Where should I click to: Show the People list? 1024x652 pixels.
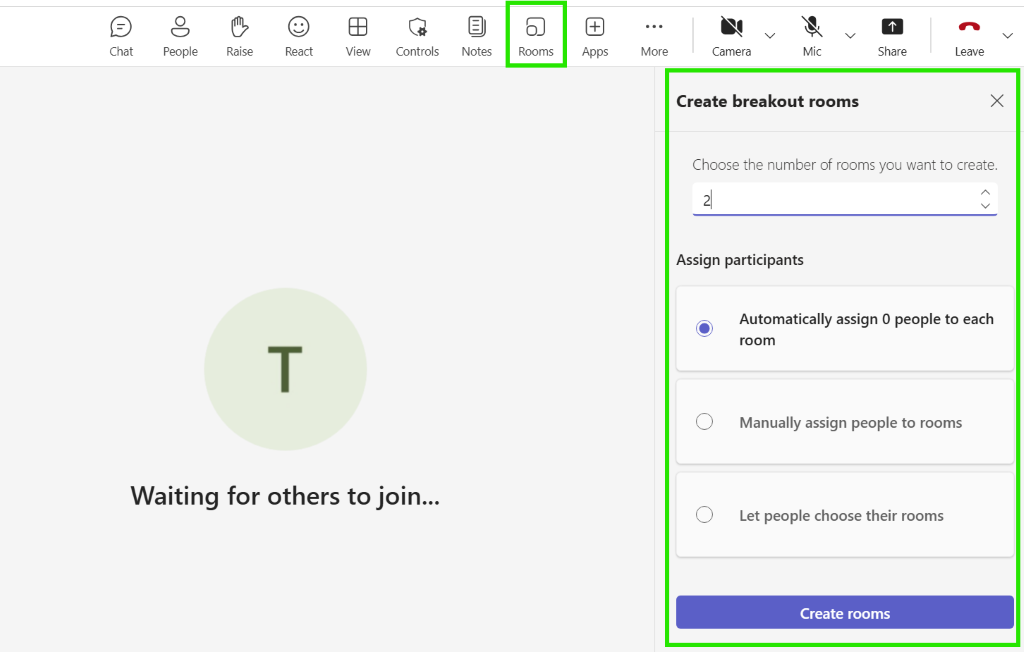click(x=180, y=37)
